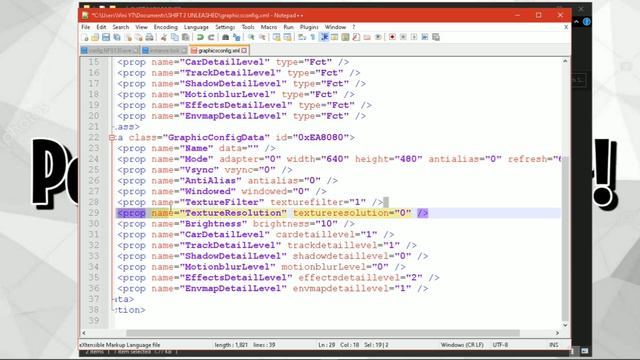Image resolution: width=640 pixels, height=360 pixels.
Task: Toggle Show All Characters pilcrow icon
Action: click(313, 37)
